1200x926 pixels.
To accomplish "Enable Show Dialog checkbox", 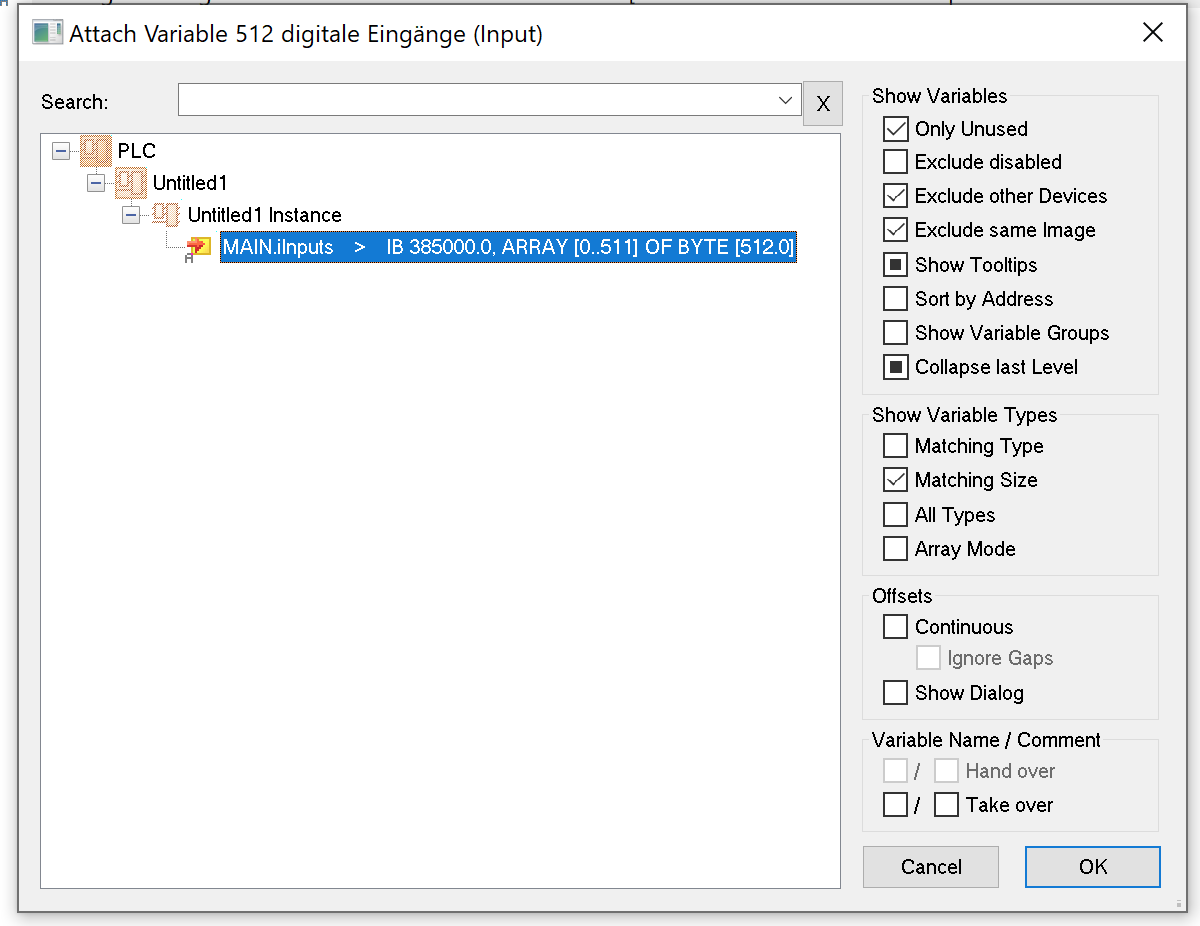I will pos(895,693).
